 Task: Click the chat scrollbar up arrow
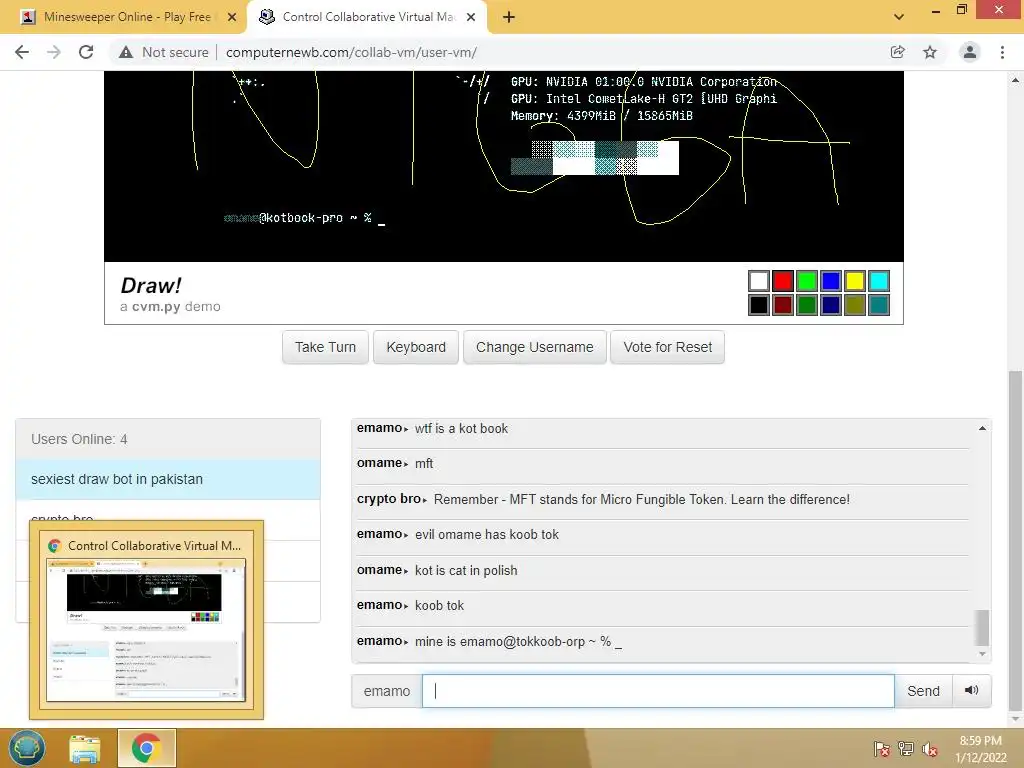pos(982,428)
